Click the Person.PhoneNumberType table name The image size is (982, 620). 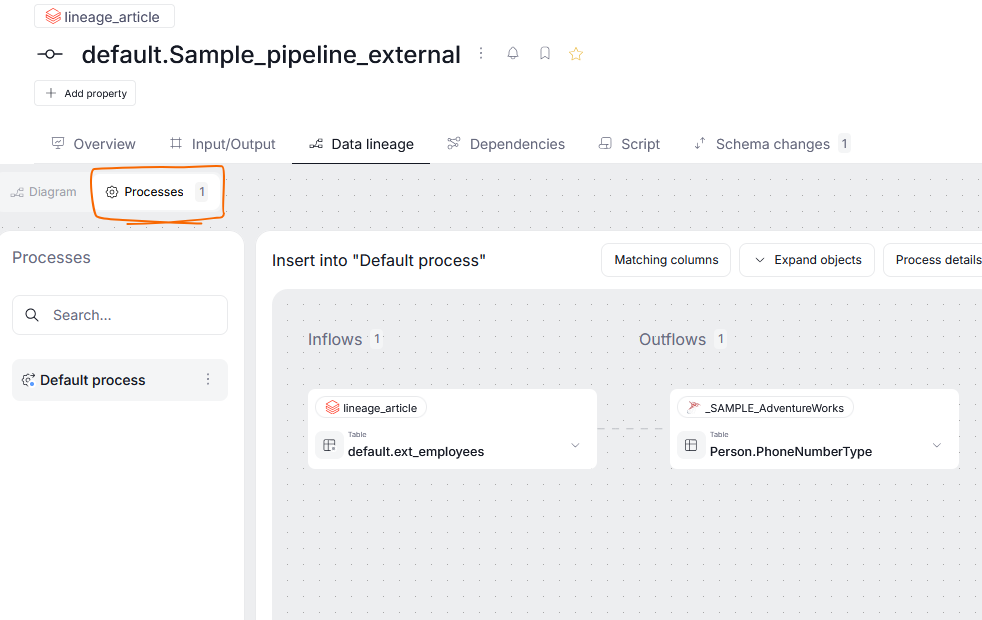791,452
